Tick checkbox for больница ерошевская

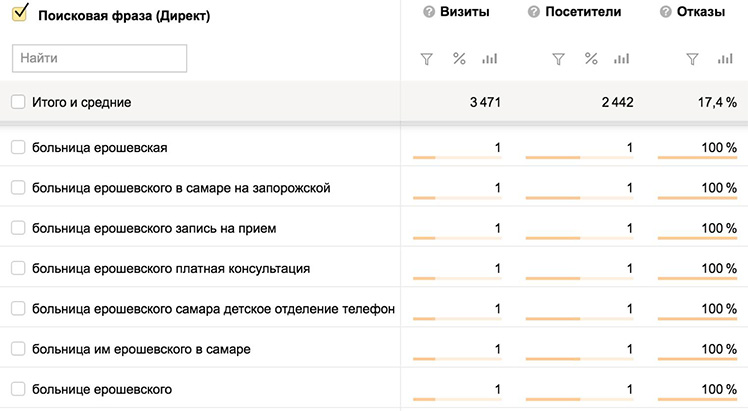(18, 147)
